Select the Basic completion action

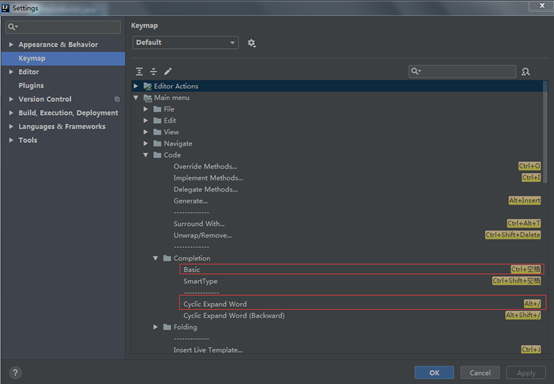tap(191, 270)
